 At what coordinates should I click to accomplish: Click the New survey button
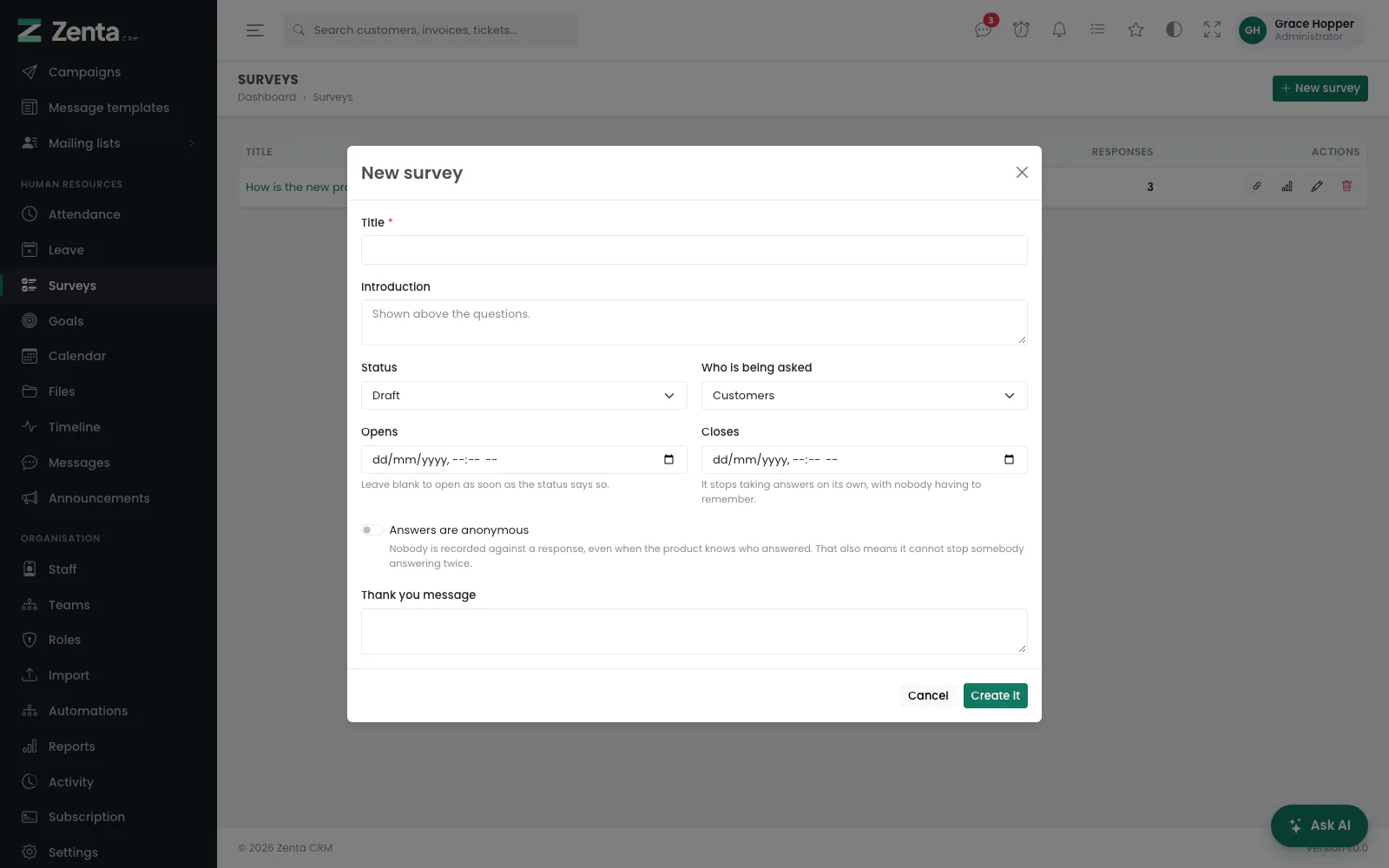[1320, 89]
